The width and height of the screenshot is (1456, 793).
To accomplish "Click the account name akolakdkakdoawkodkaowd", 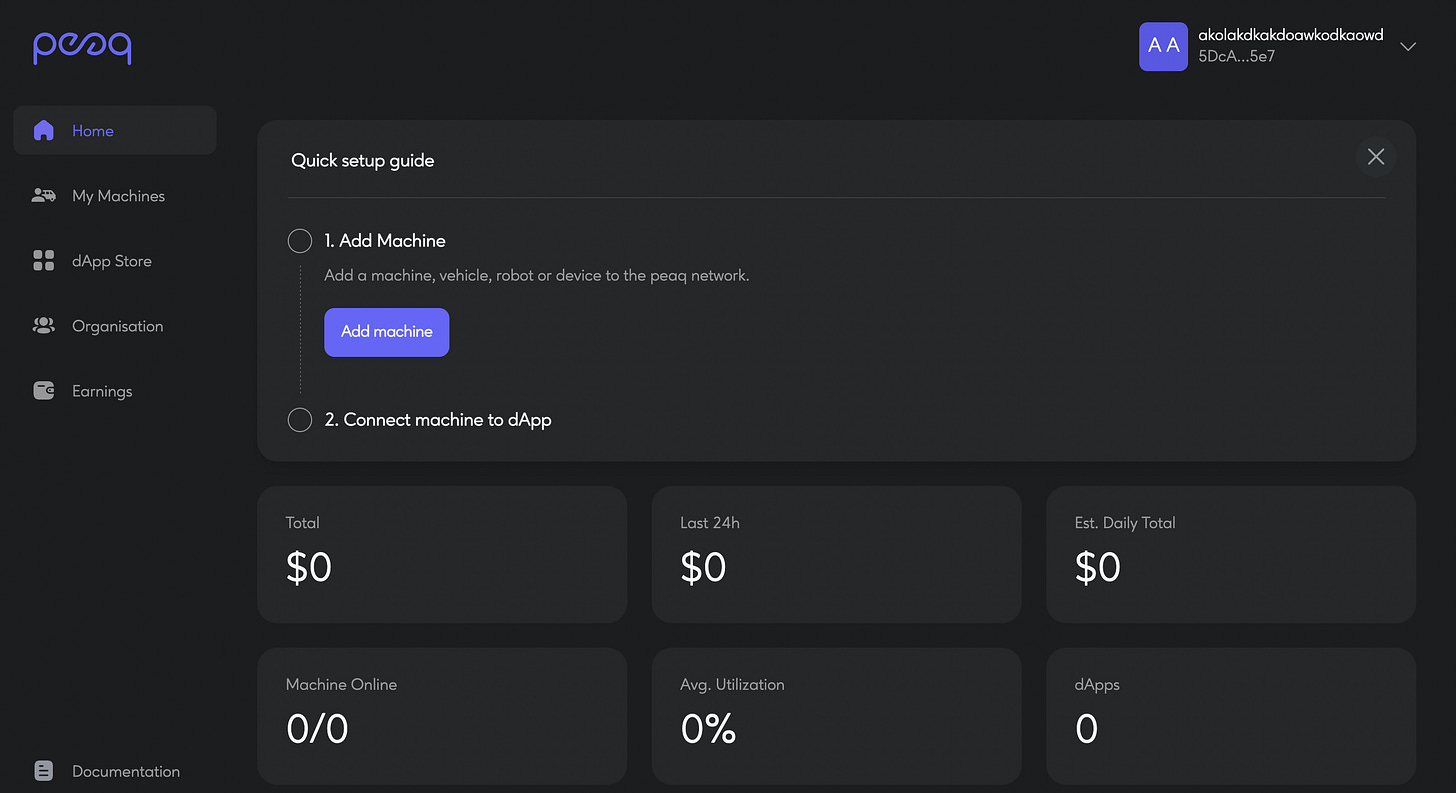I will coord(1290,35).
